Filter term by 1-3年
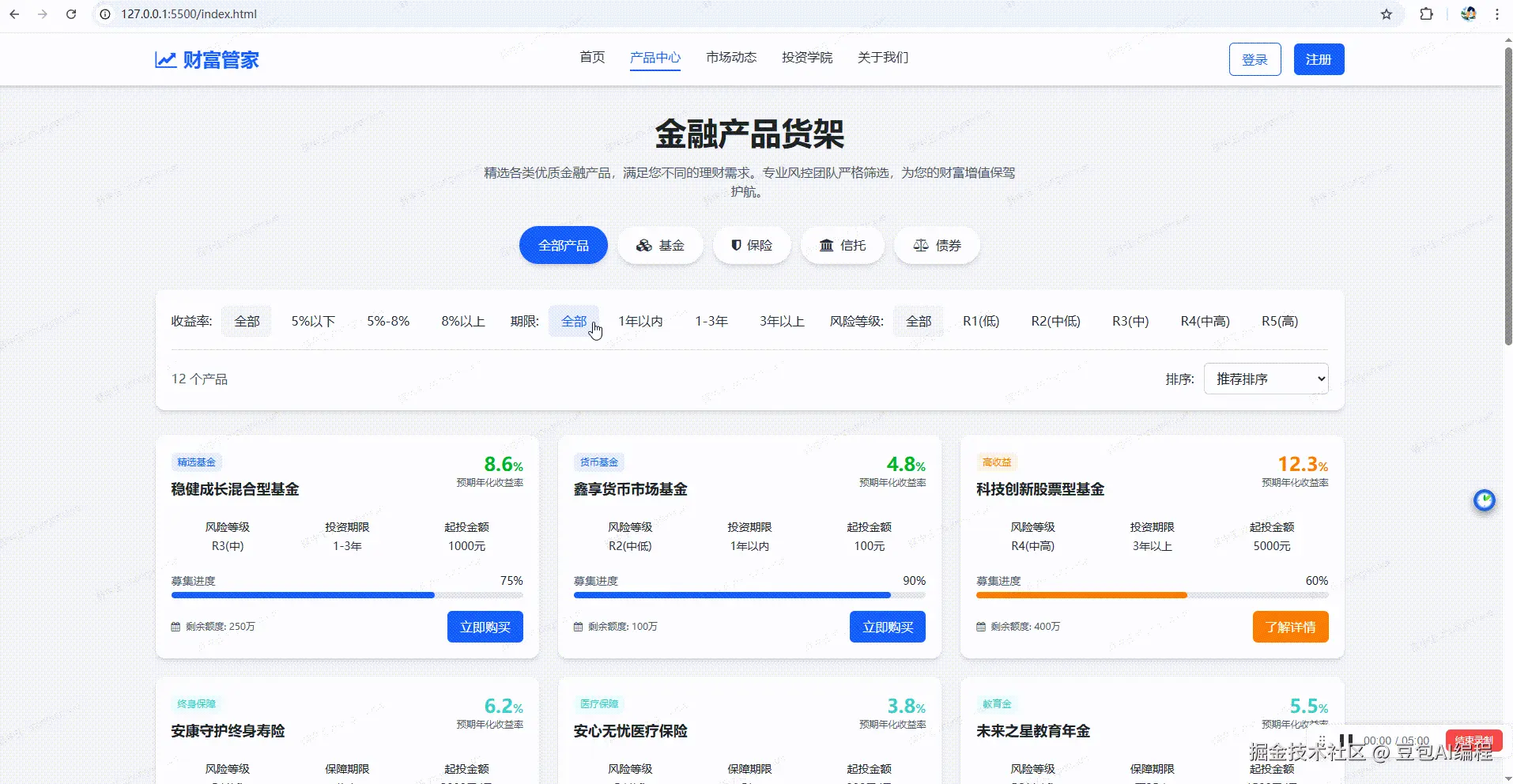The image size is (1513, 784). 711,321
